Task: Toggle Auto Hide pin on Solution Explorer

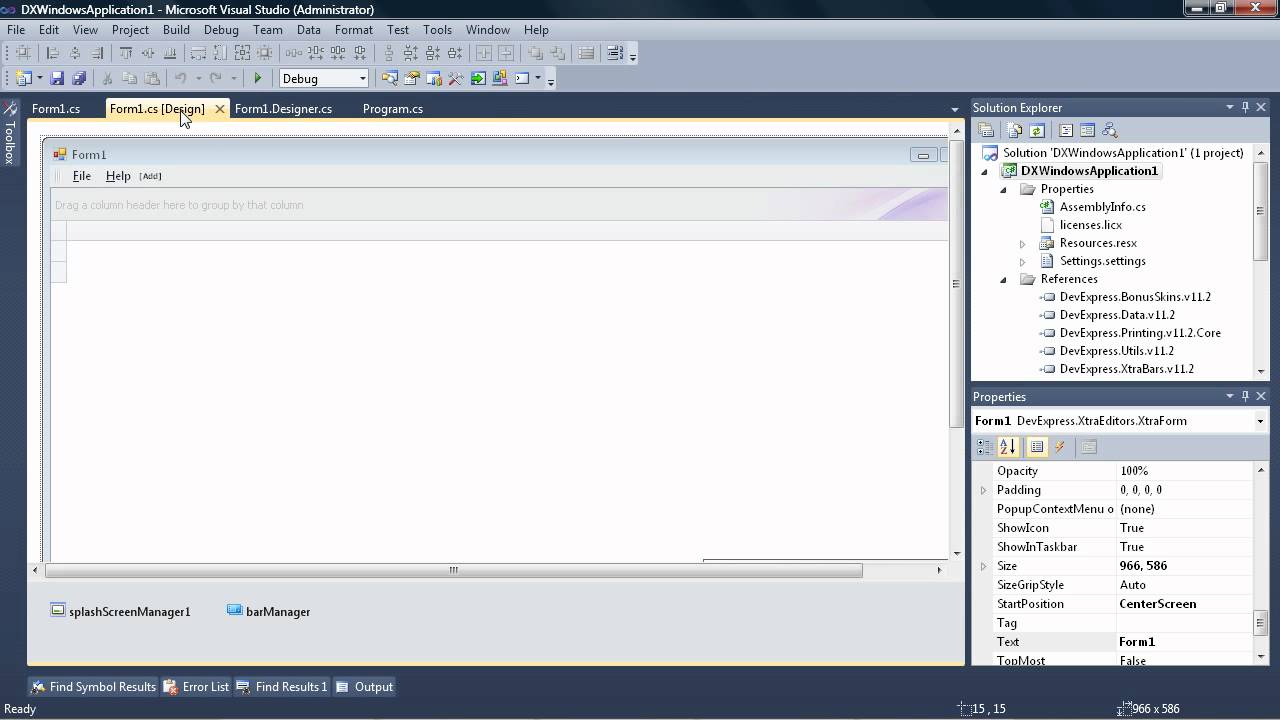Action: 1245,107
